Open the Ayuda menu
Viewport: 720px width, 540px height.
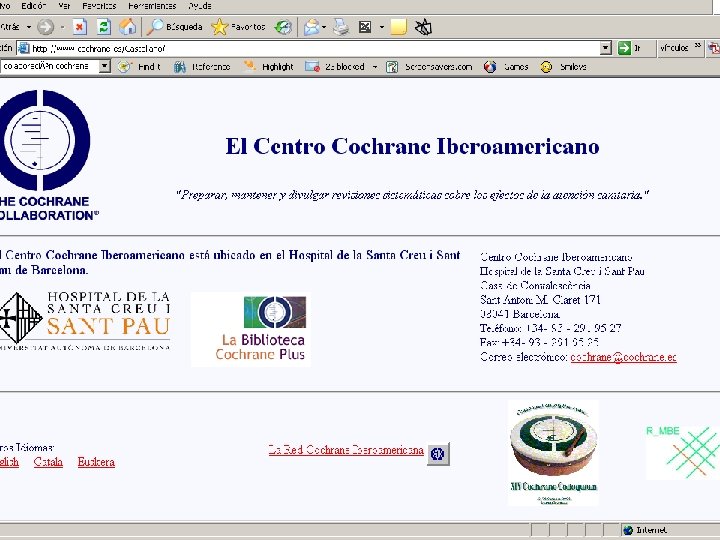click(x=200, y=6)
